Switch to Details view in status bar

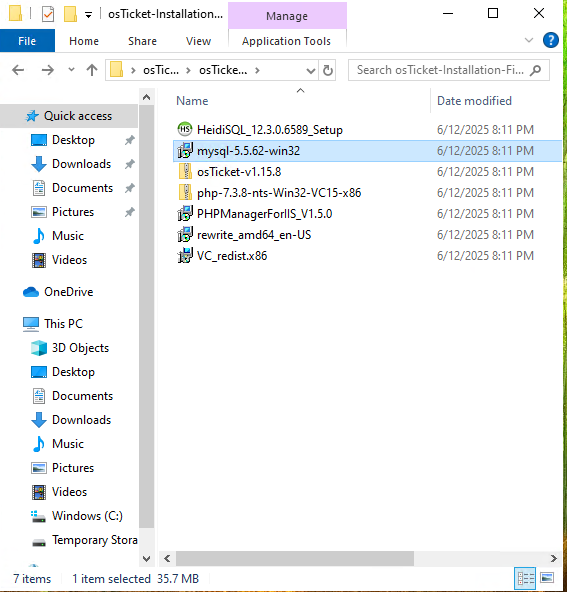click(x=525, y=578)
